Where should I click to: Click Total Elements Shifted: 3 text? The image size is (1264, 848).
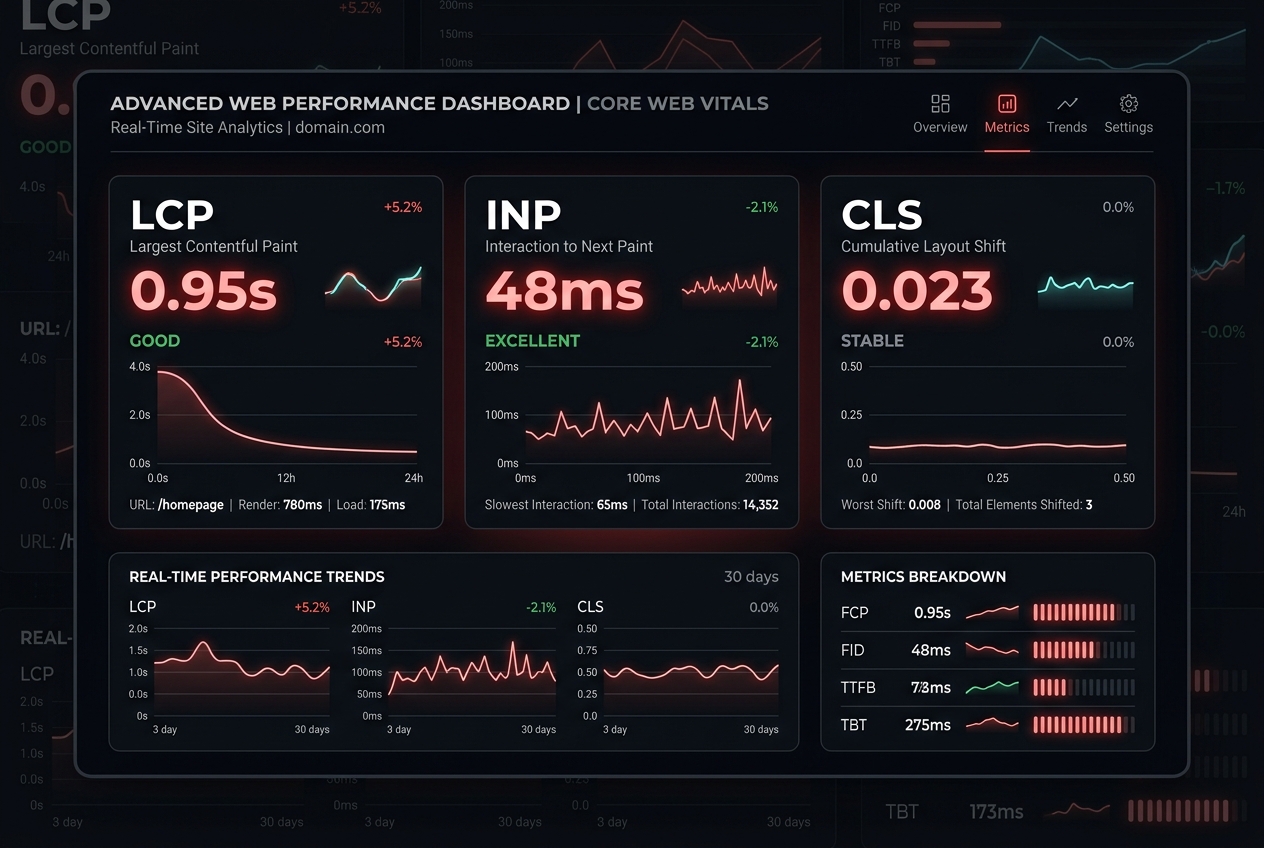(1024, 505)
